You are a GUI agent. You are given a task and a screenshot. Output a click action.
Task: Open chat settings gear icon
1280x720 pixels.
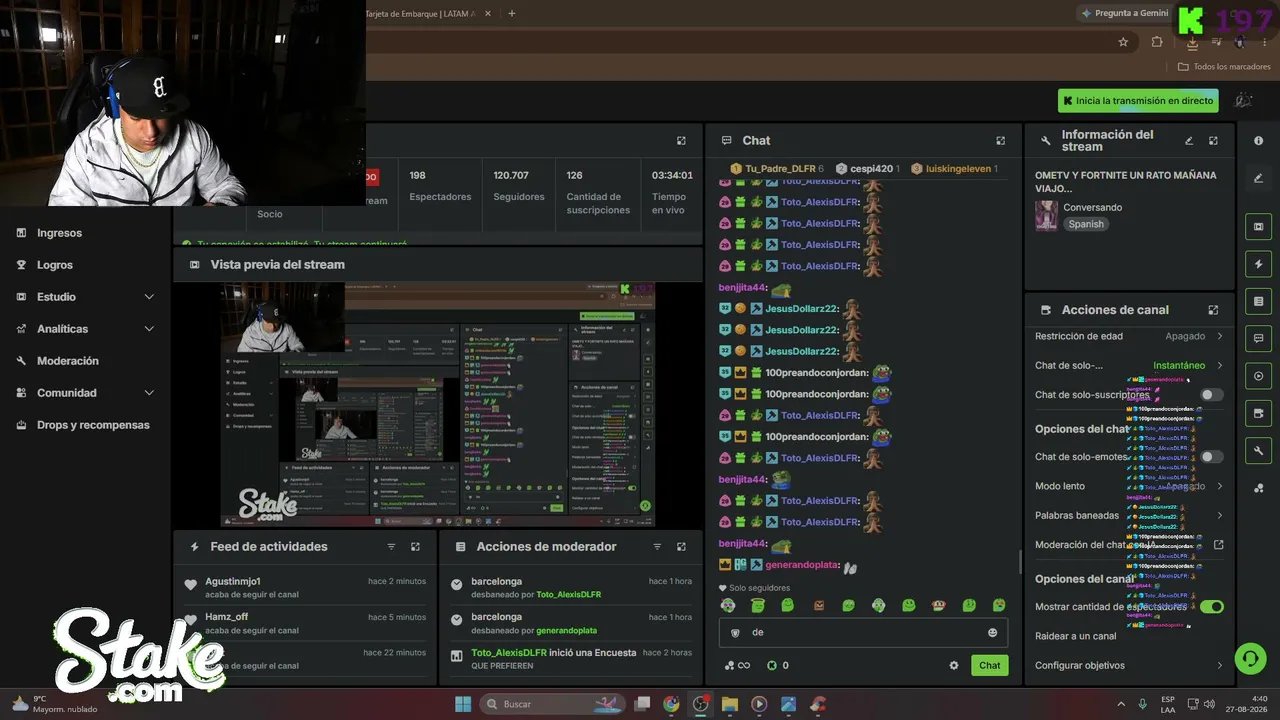click(x=953, y=666)
